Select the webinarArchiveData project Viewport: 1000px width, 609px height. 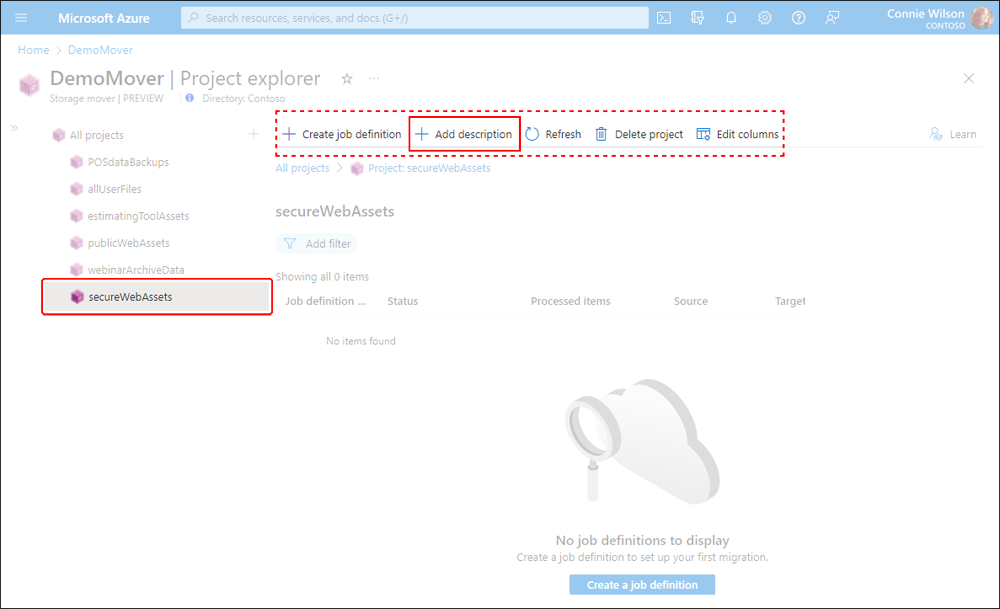[128, 269]
